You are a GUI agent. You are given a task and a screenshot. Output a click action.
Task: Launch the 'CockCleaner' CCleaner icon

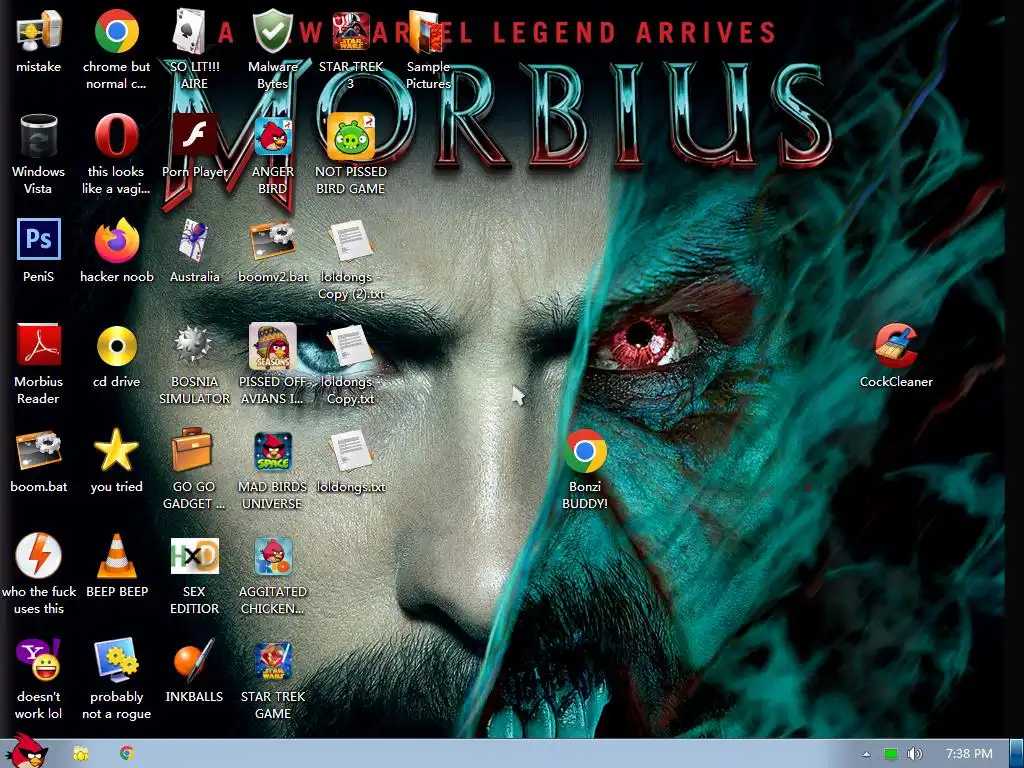coord(896,345)
